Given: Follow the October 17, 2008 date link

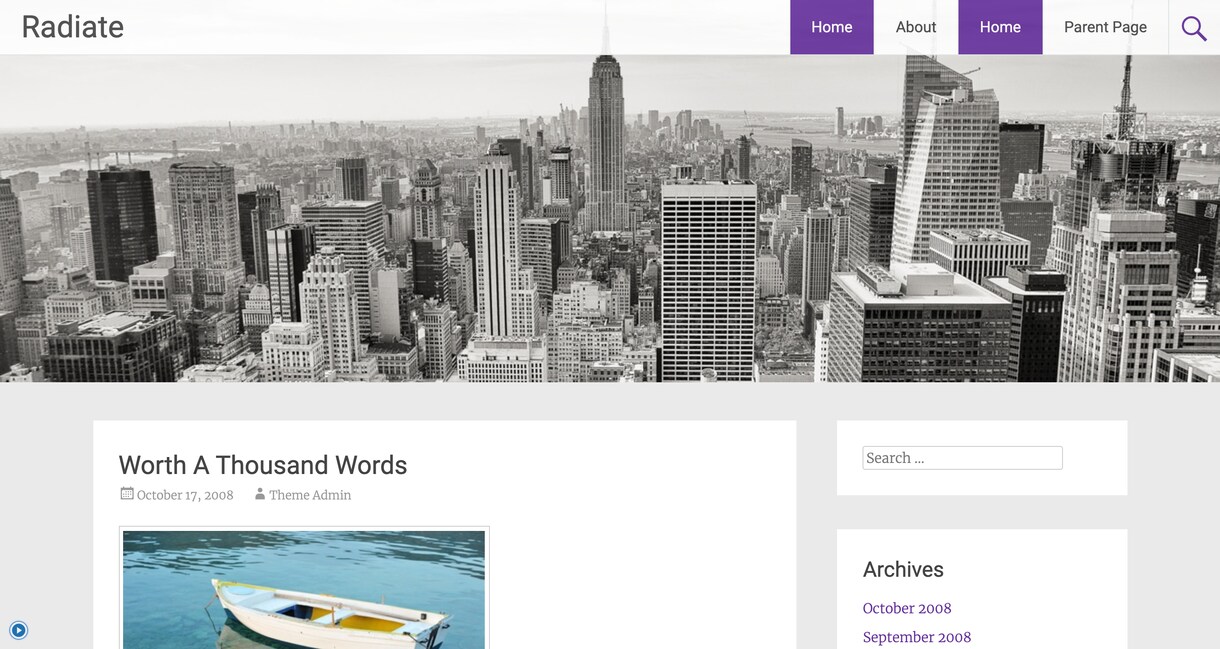Looking at the screenshot, I should [185, 495].
